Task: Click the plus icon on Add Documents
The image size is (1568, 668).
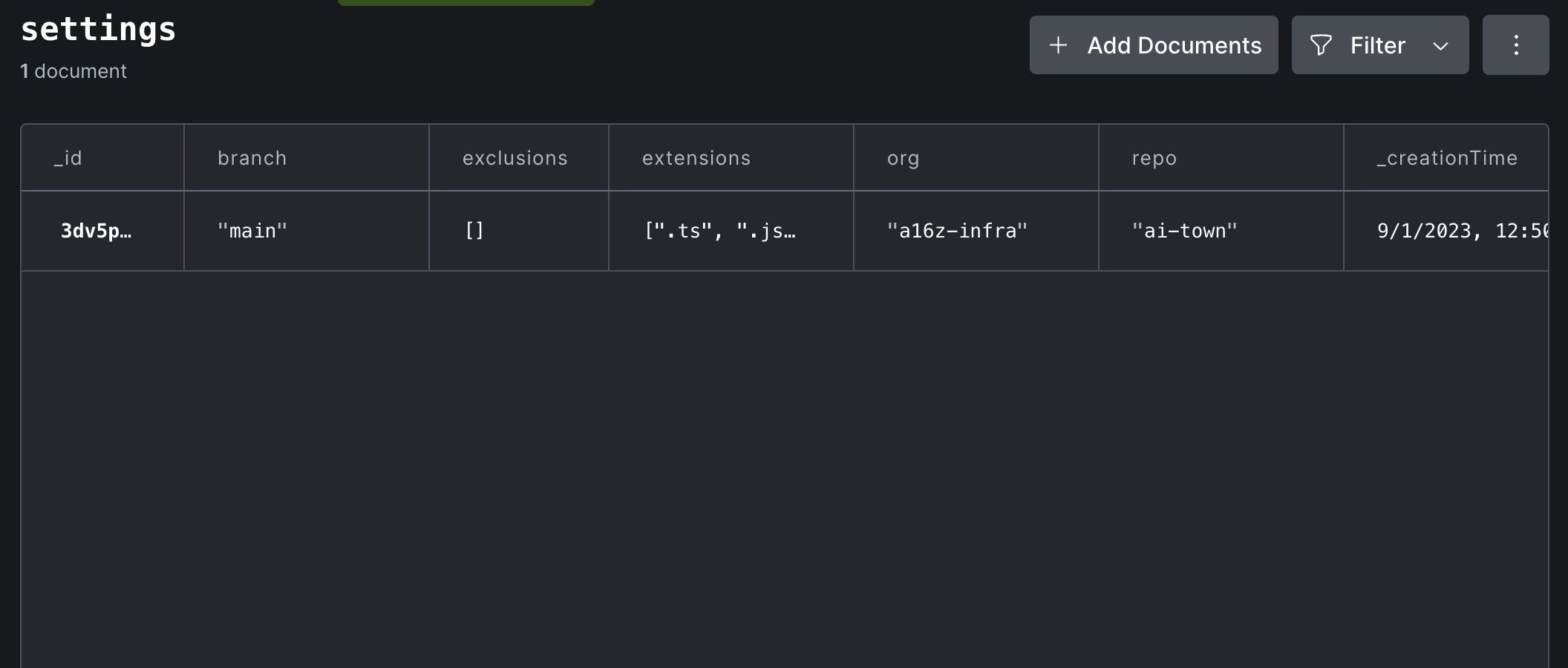Action: (1058, 45)
